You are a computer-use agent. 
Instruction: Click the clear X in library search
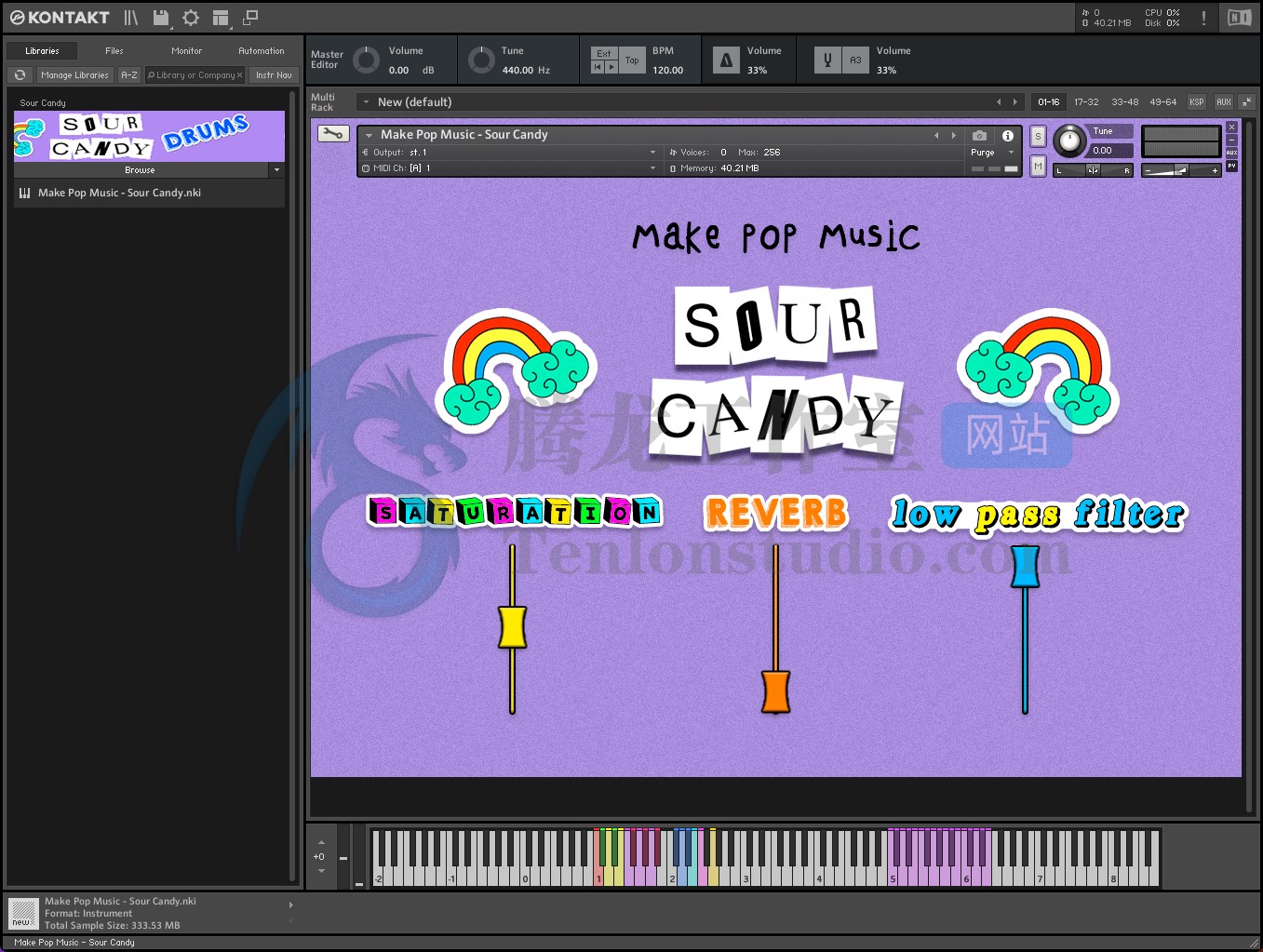239,75
